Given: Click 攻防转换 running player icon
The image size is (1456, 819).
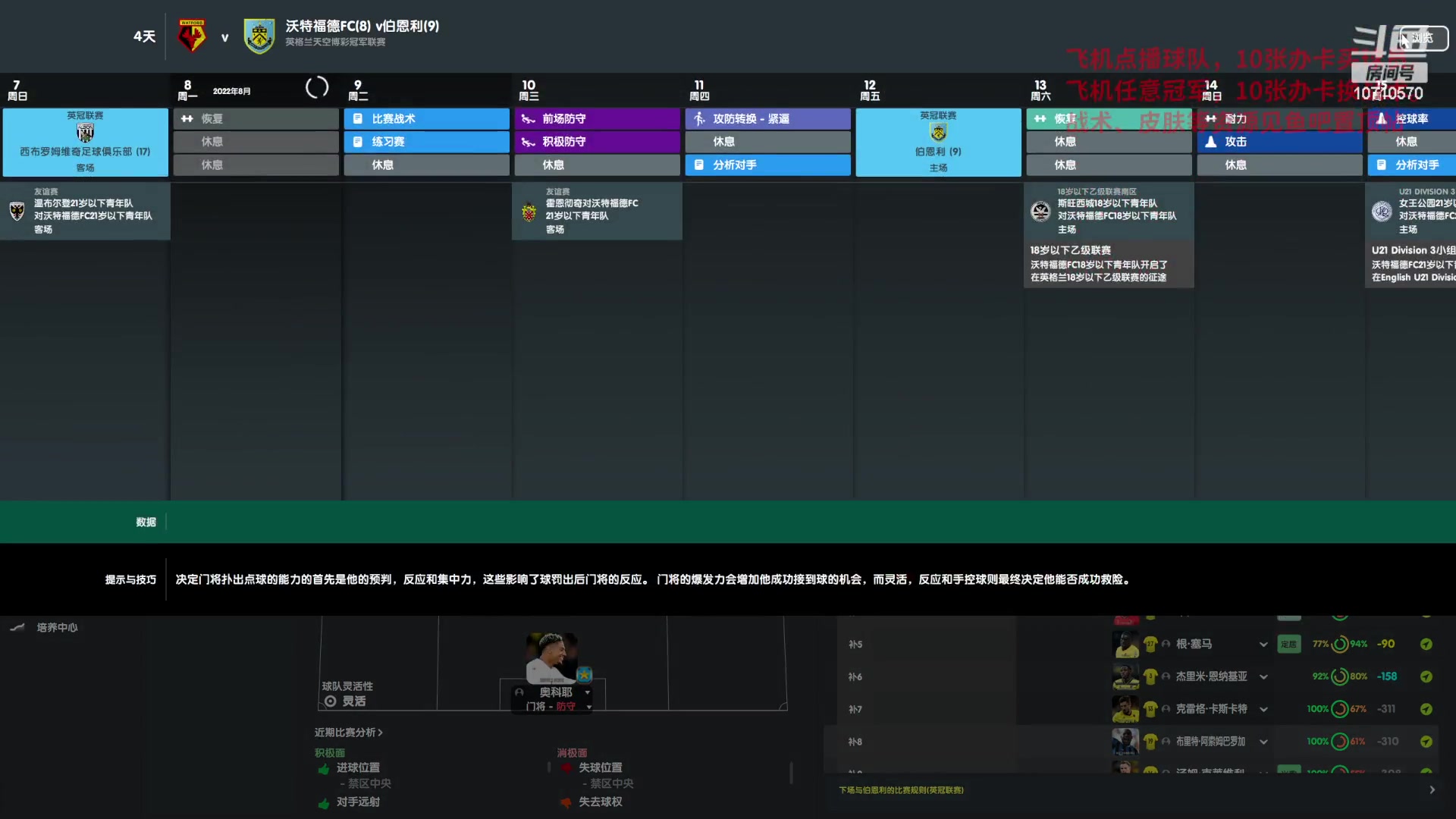Looking at the screenshot, I should point(699,118).
